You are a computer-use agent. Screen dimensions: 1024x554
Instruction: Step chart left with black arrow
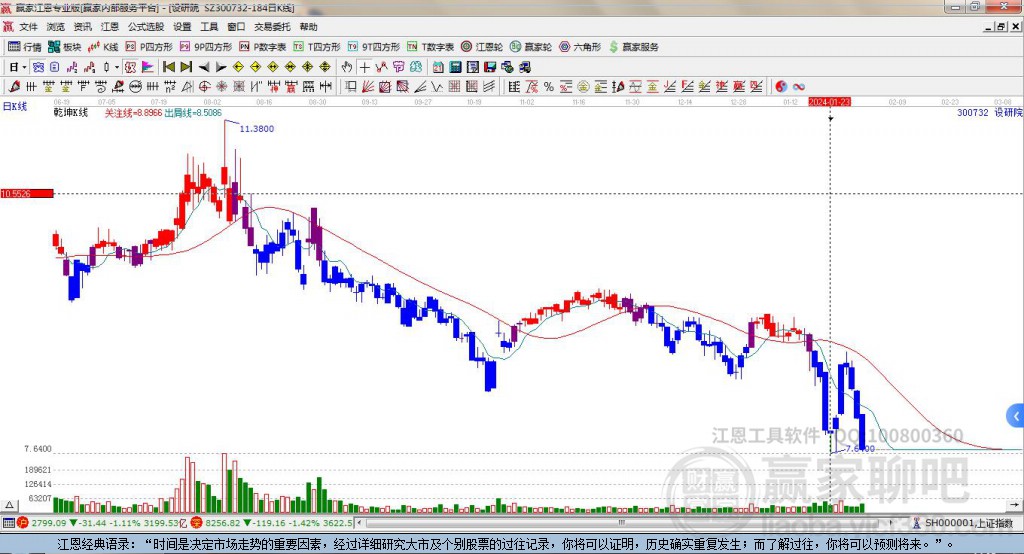pos(204,67)
